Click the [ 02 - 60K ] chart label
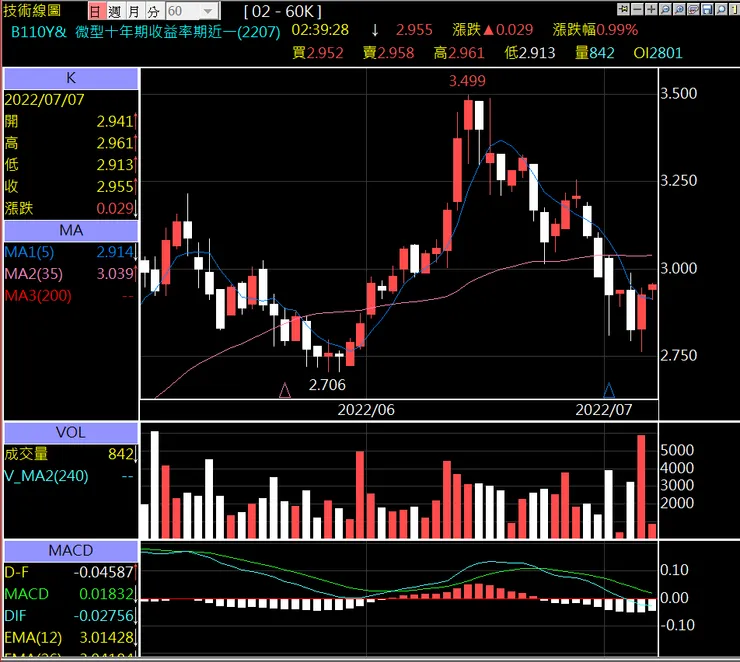This screenshot has height=662, width=740. pyautogui.click(x=283, y=11)
